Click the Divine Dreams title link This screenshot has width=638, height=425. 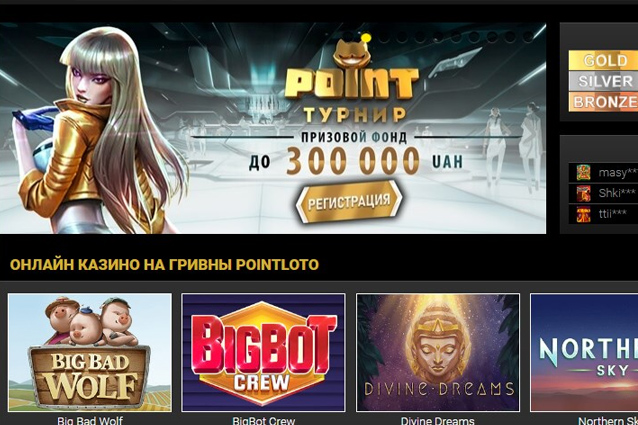coord(438,421)
